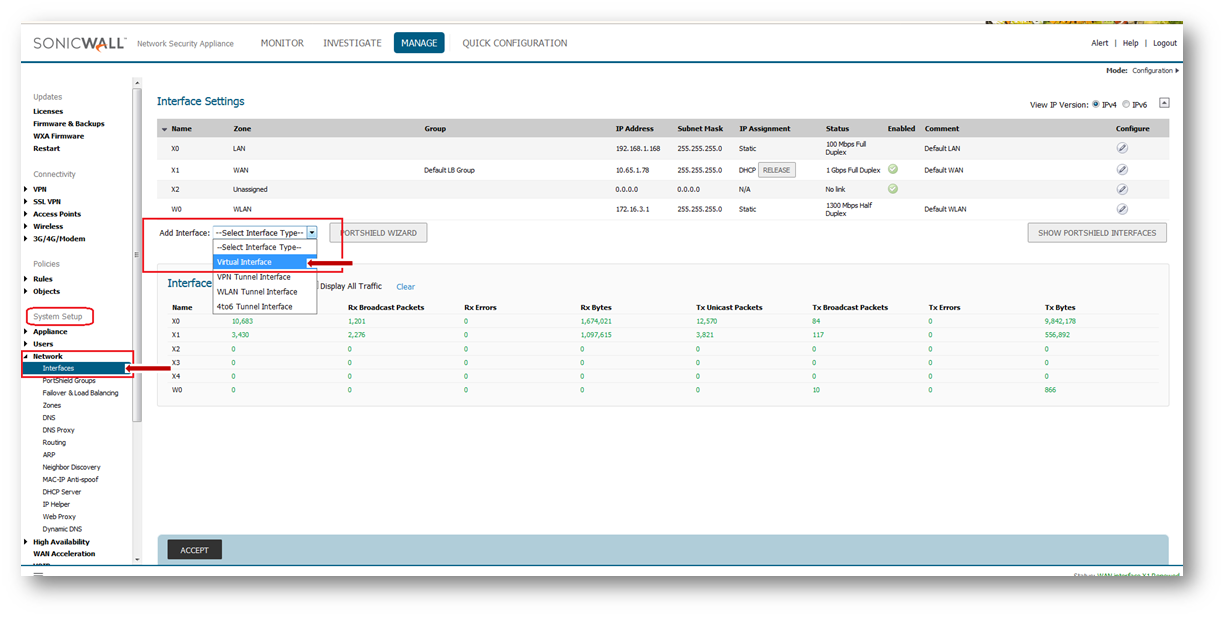The image size is (1225, 618).
Task: Select VPN Tunnel Interface option
Action: (x=254, y=277)
